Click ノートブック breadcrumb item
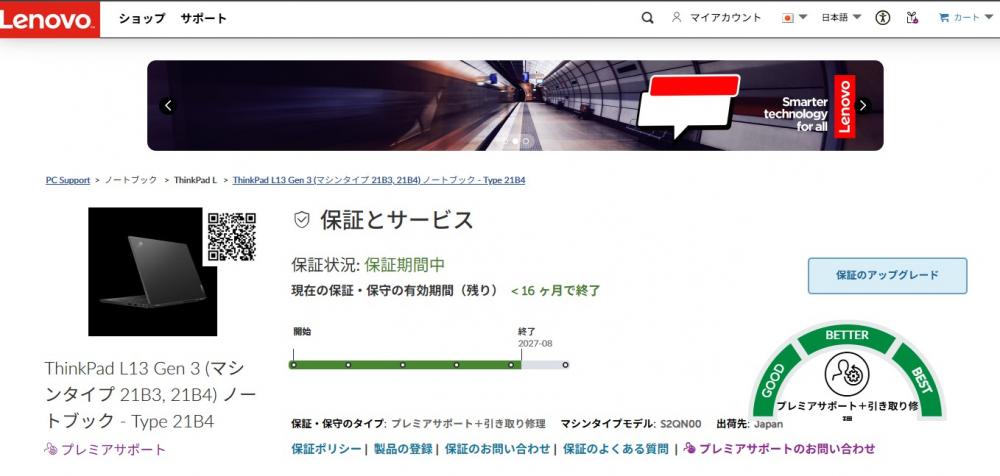The height and width of the screenshot is (476, 1000). 131,181
